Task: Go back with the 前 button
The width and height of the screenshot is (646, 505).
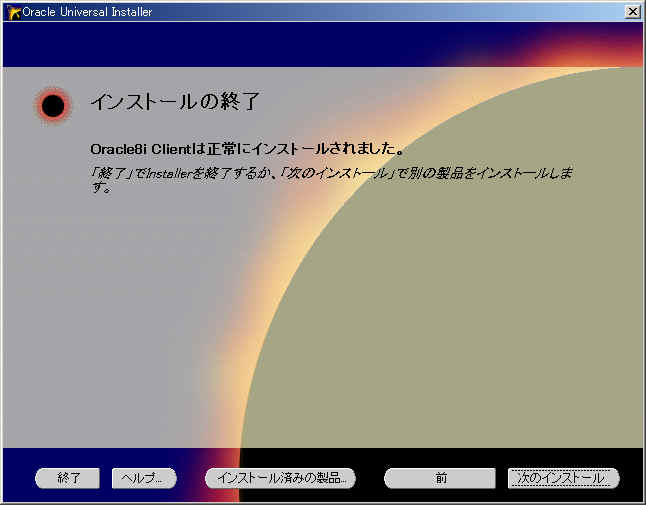Action: [440, 478]
